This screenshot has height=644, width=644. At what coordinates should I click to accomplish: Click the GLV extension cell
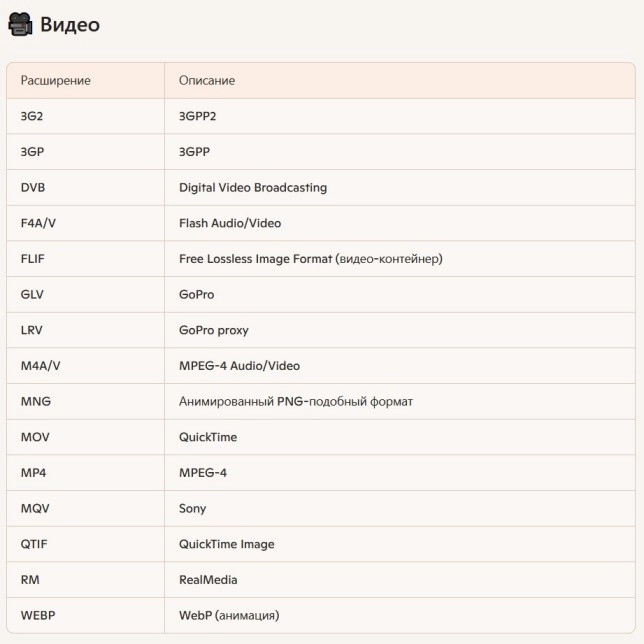(32, 295)
